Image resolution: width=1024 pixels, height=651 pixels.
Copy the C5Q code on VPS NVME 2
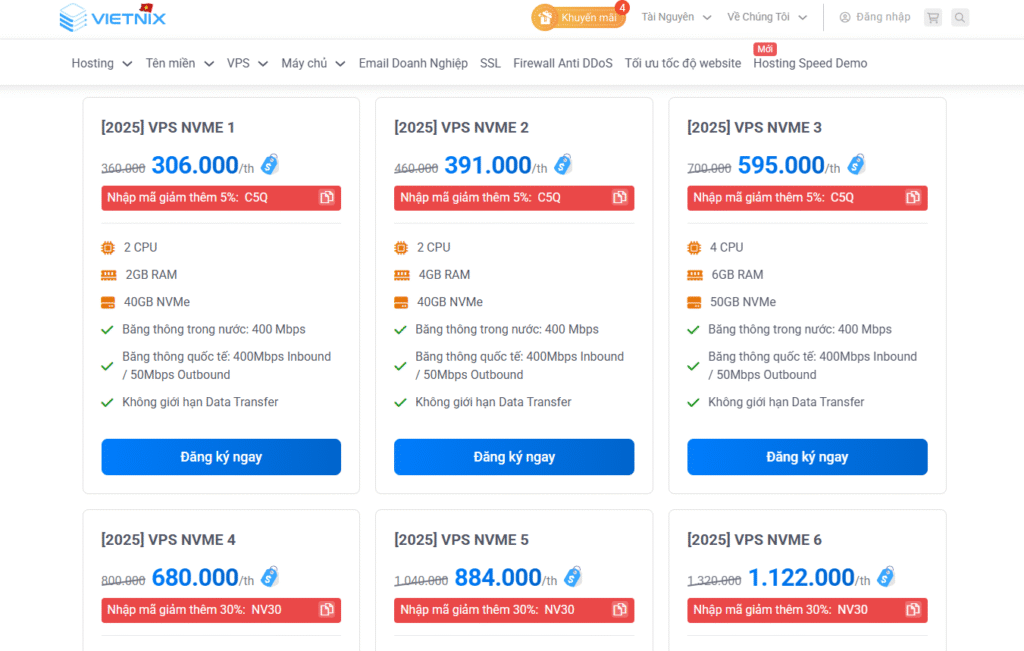[620, 198]
